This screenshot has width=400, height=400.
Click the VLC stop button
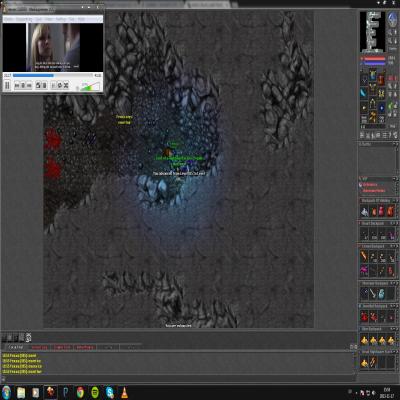pos(23,86)
